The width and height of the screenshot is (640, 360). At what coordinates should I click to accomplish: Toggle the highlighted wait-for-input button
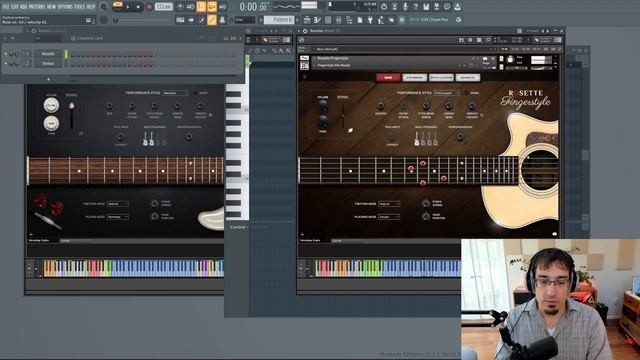pos(201,7)
